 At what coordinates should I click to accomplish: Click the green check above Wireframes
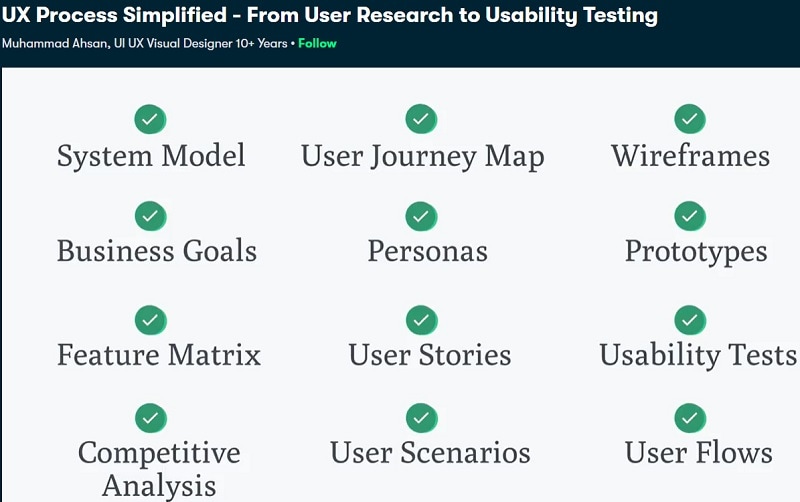[x=690, y=119]
